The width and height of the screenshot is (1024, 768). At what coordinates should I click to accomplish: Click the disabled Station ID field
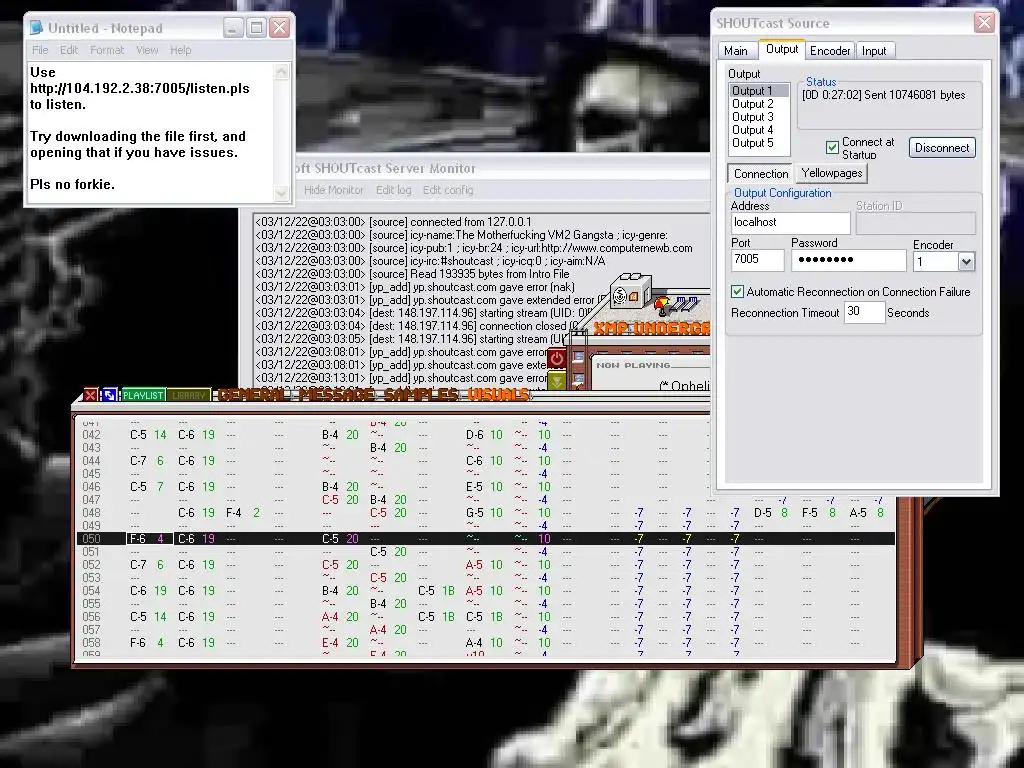pyautogui.click(x=916, y=223)
